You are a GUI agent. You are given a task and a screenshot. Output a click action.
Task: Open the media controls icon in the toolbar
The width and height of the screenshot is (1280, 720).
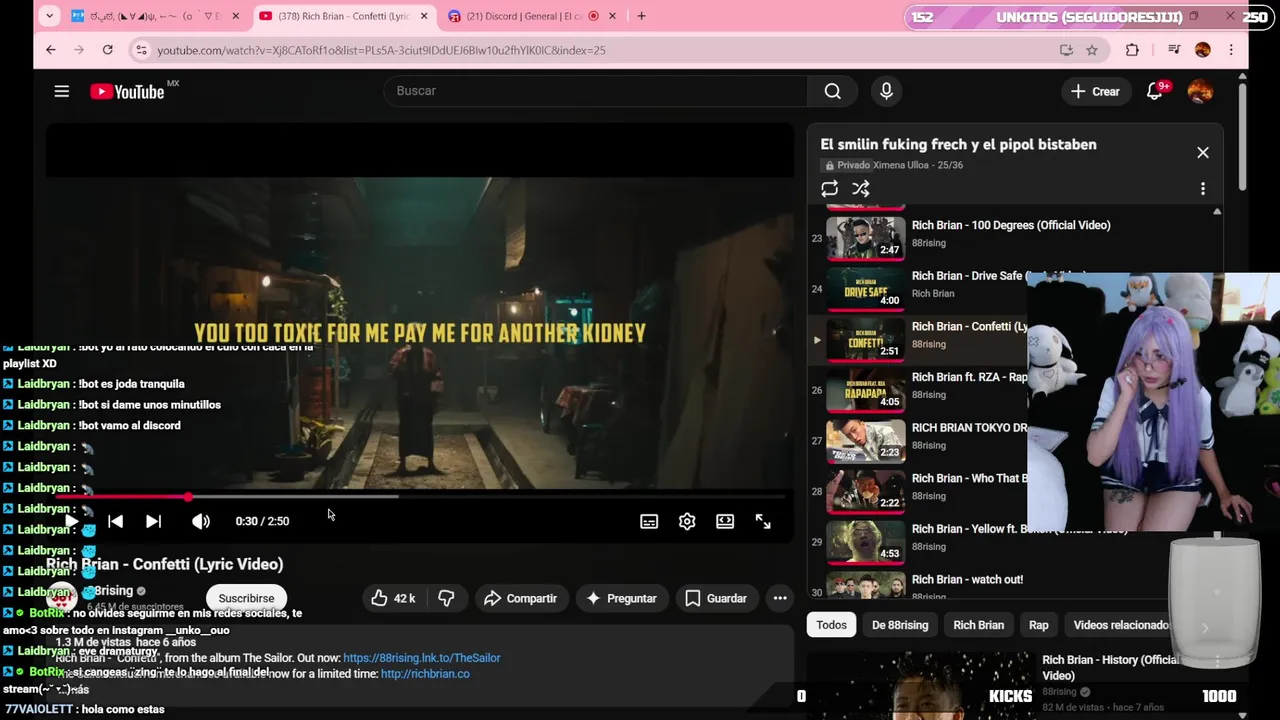1174,50
